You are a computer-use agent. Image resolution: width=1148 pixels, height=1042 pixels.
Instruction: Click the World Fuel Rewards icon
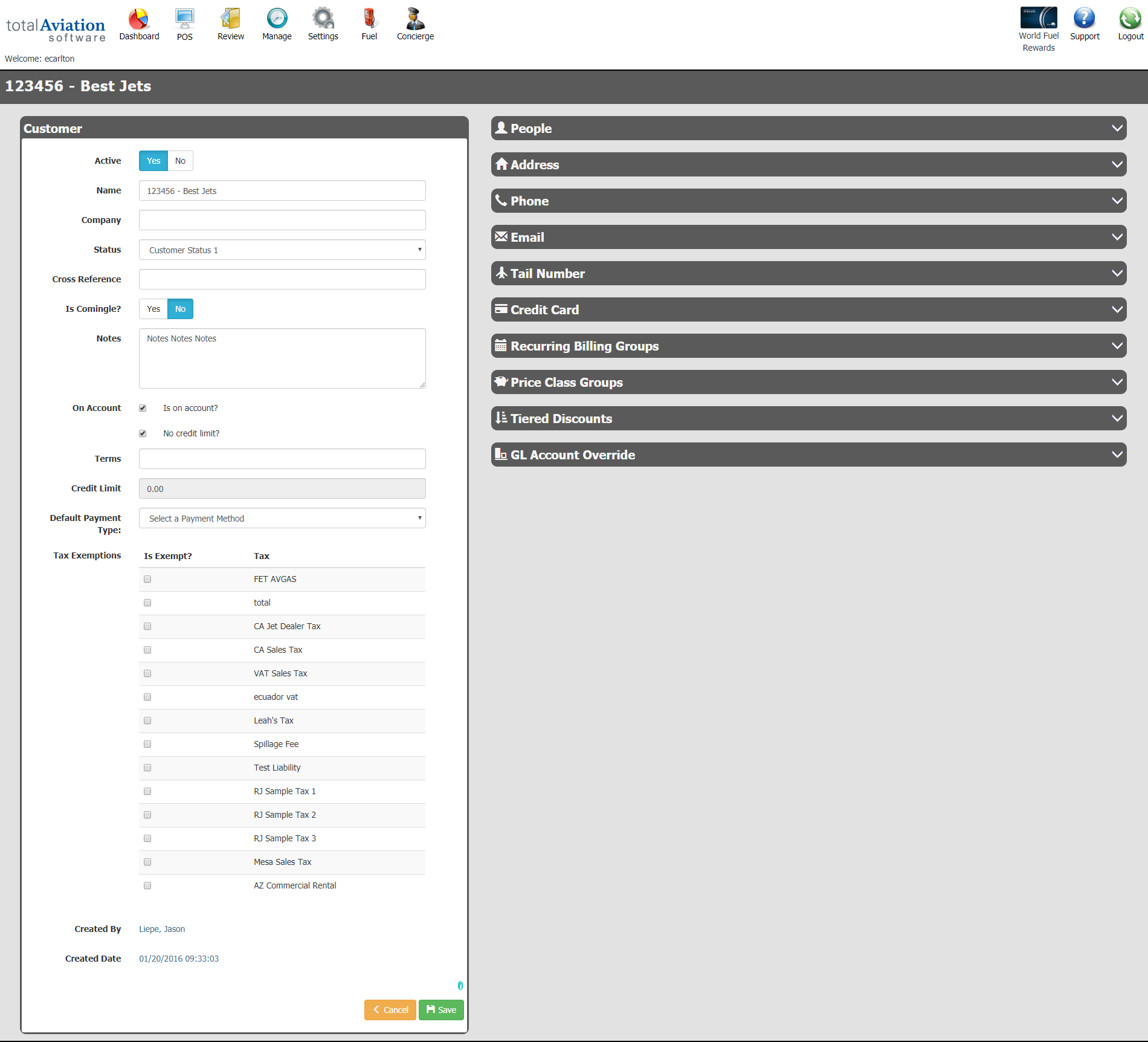1039,18
